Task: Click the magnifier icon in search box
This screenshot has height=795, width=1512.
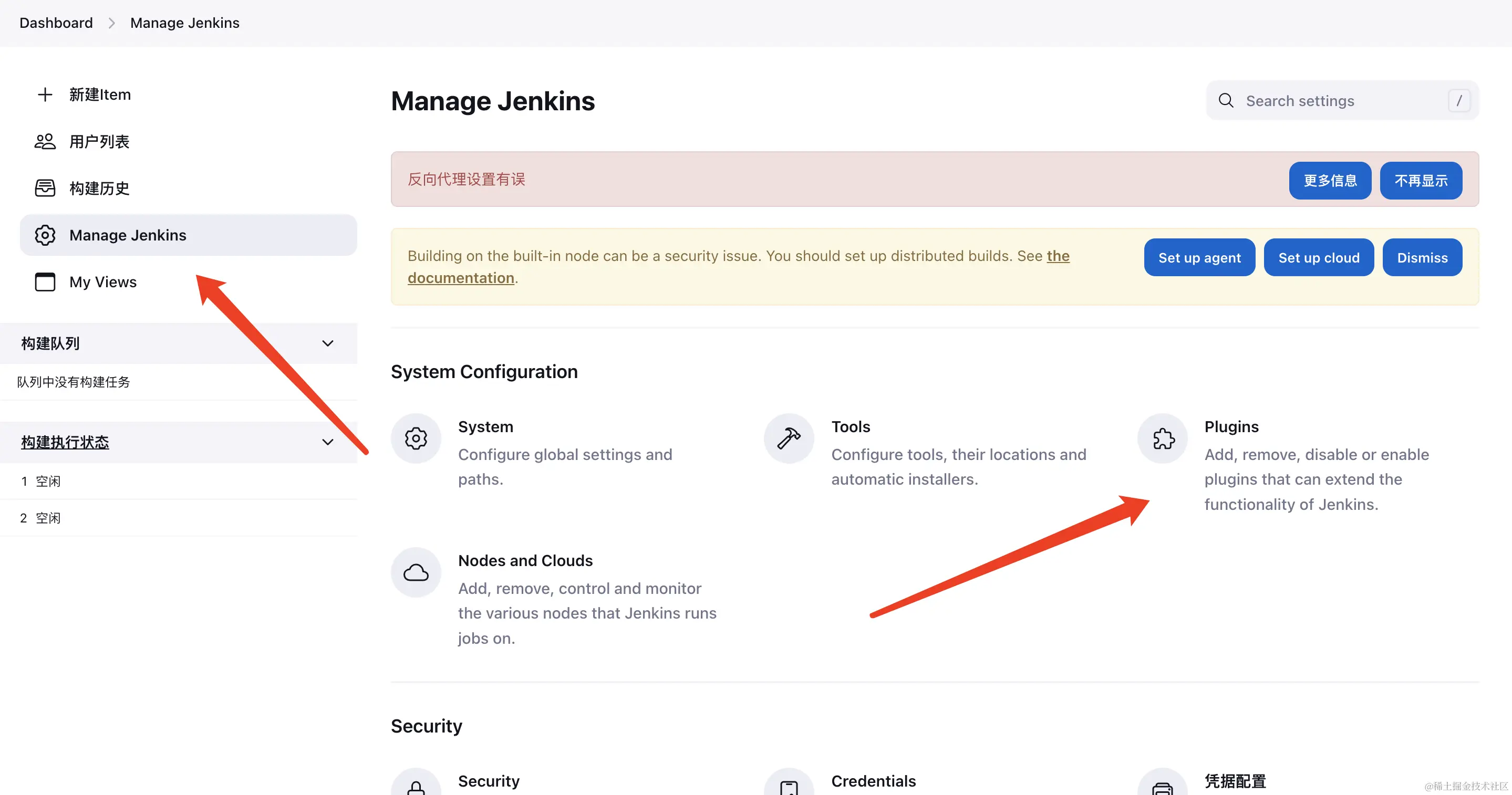Action: tap(1226, 100)
